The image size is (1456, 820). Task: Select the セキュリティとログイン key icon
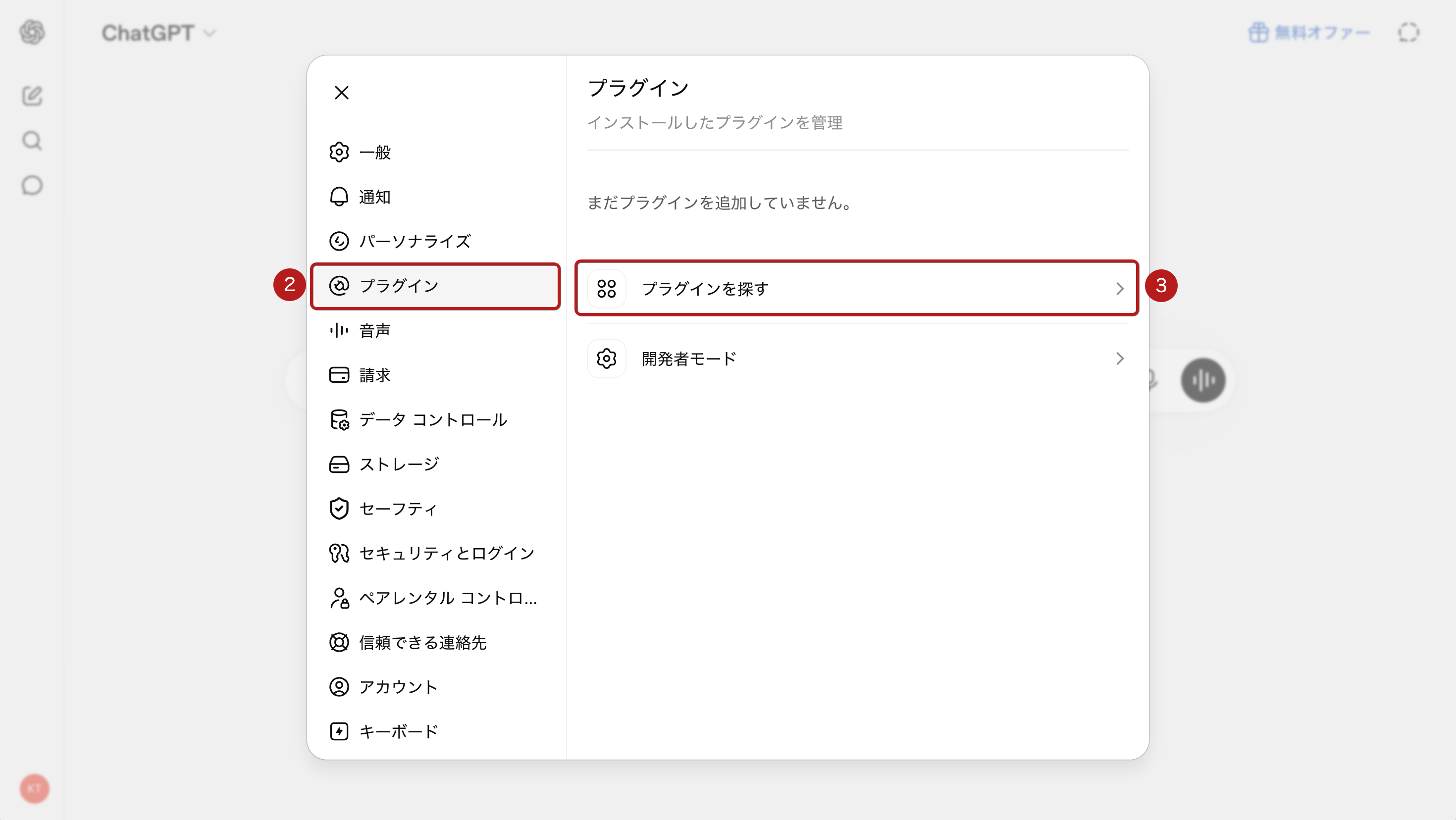point(339,553)
